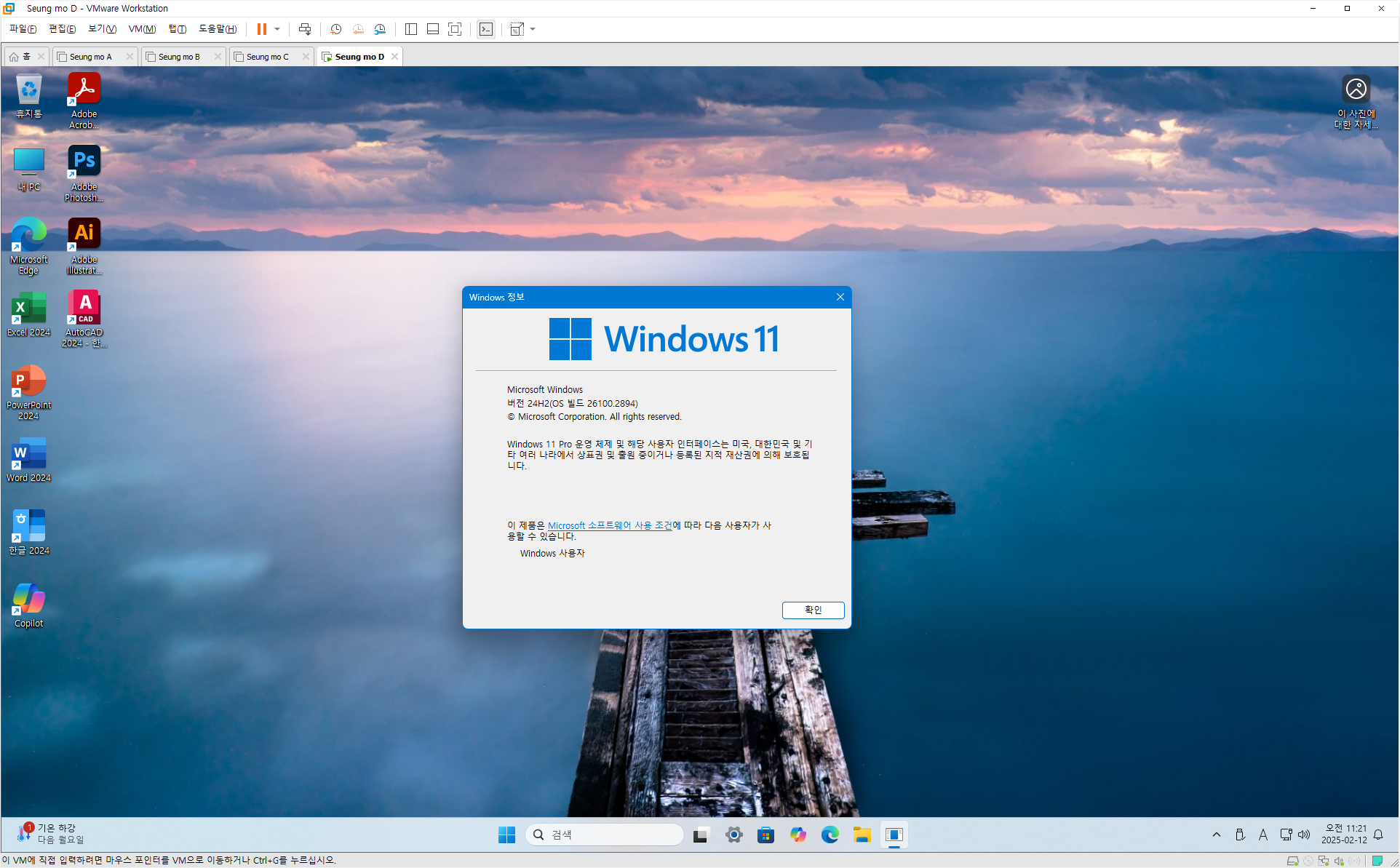Screen dimensions: 1400x868
Task: Open the stretch guest dropdown arrow
Action: 533,29
